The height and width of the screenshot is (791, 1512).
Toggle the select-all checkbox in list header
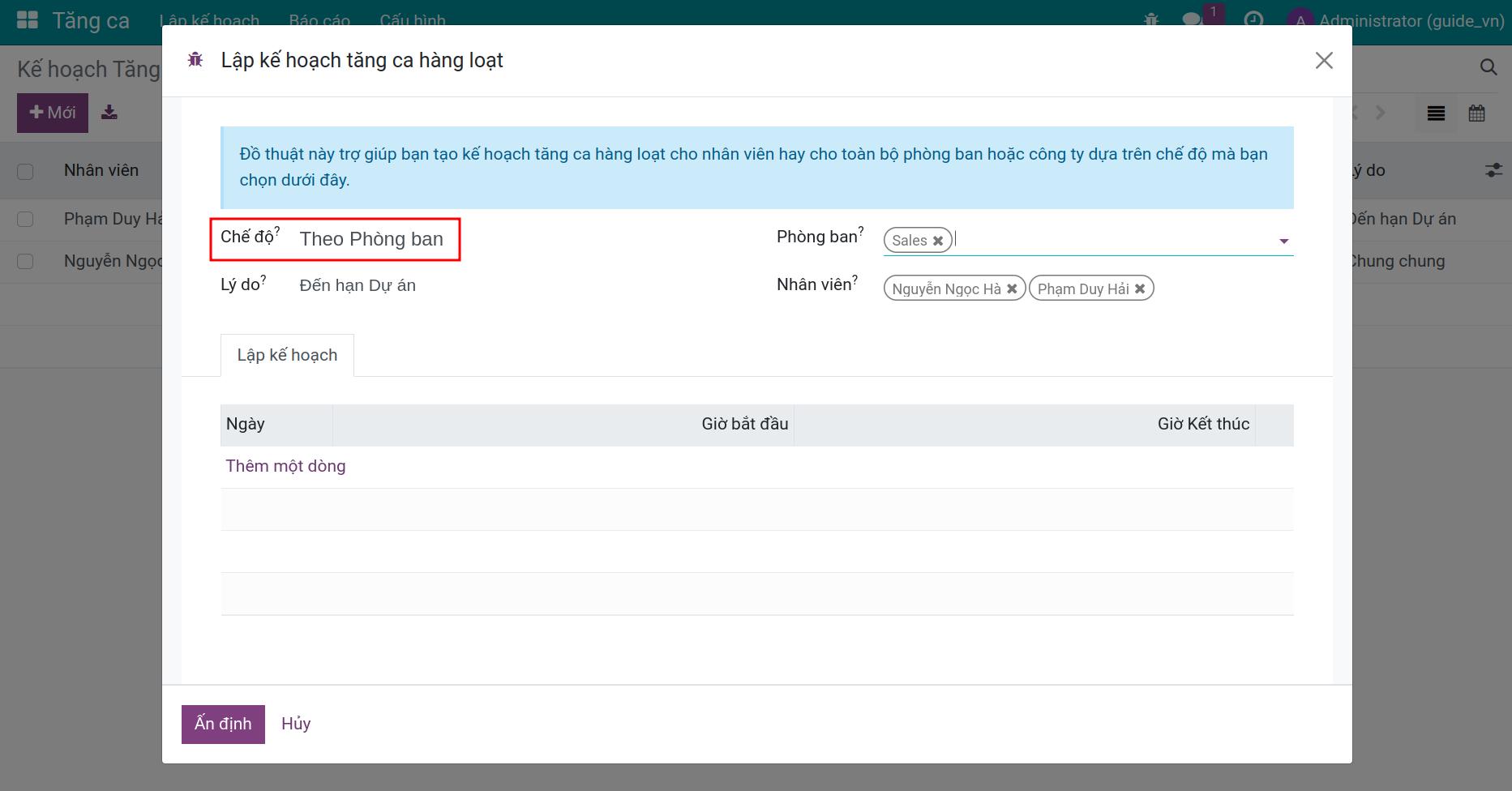(x=25, y=171)
